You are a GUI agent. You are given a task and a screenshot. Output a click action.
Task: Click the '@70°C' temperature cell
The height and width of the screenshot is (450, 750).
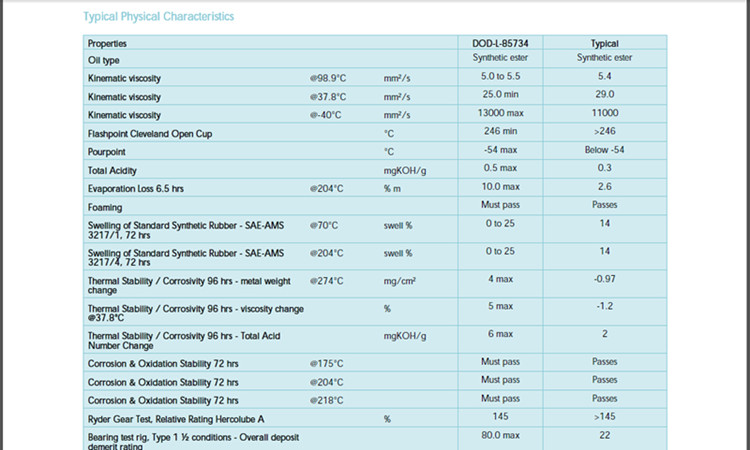(x=324, y=225)
